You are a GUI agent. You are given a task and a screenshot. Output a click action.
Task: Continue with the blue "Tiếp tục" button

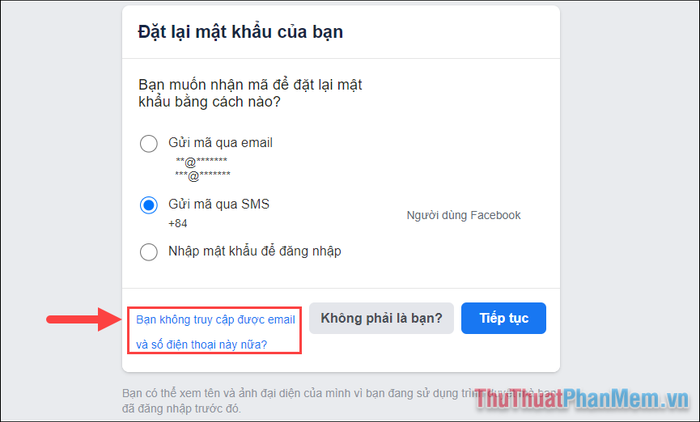pyautogui.click(x=504, y=318)
